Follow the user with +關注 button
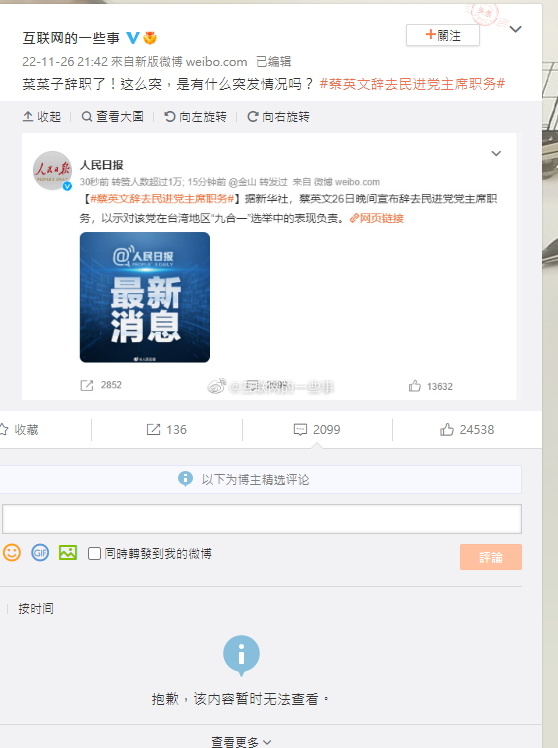The image size is (558, 748). tap(443, 35)
